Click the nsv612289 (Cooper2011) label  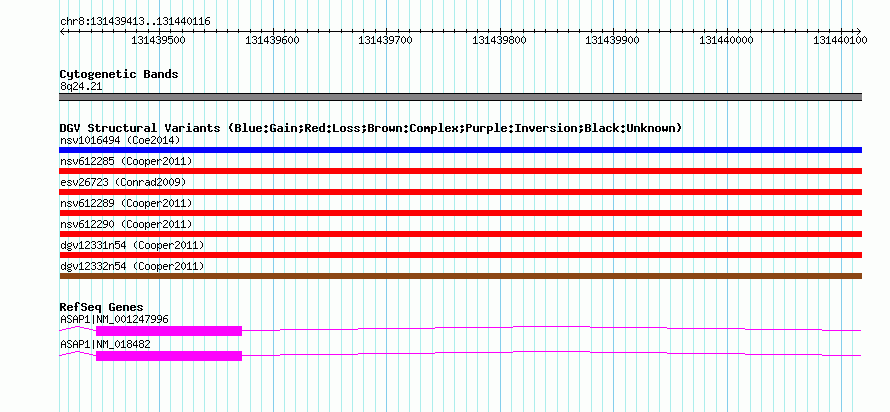point(126,203)
